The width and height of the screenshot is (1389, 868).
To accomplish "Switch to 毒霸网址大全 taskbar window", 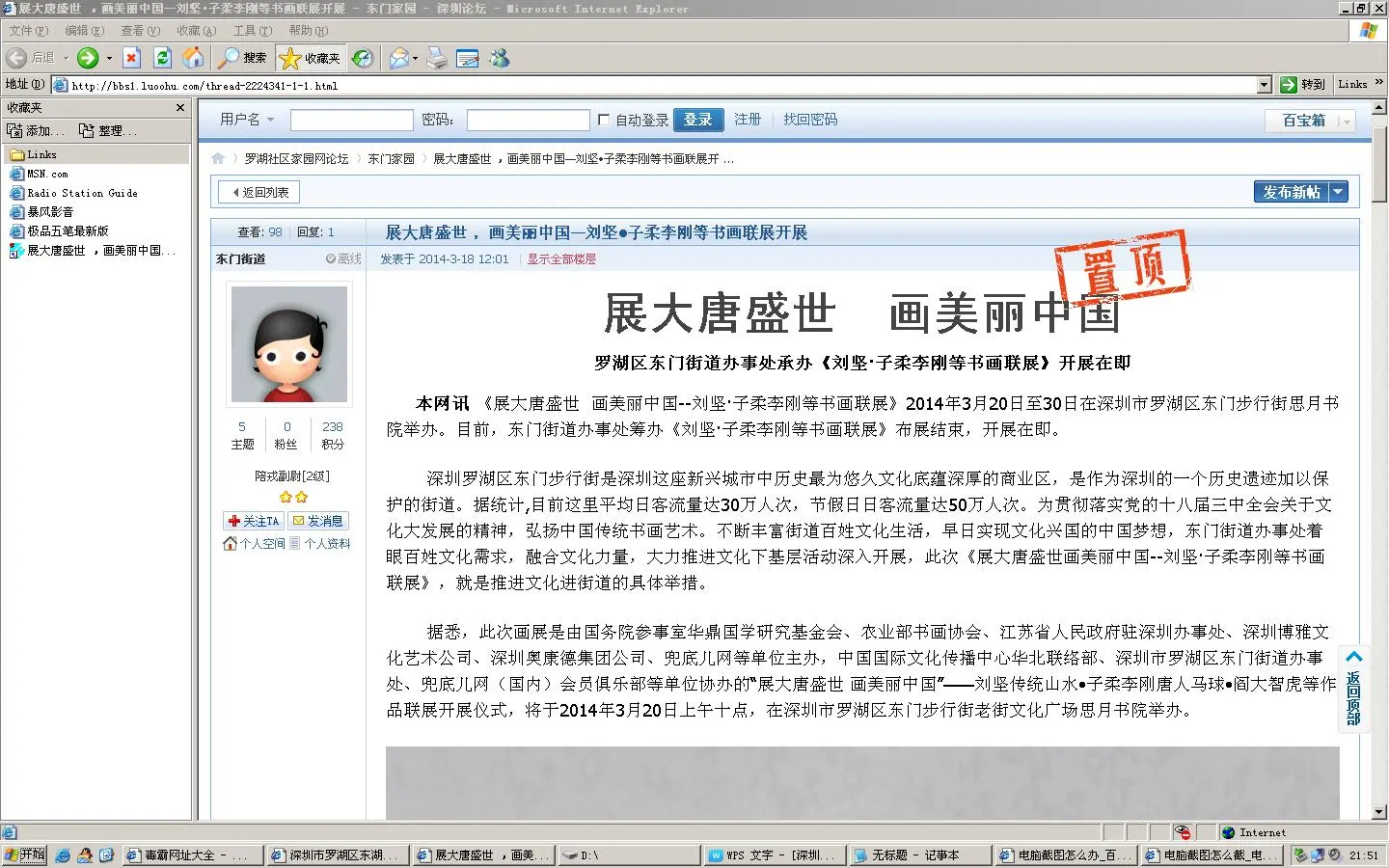I will pos(192,855).
